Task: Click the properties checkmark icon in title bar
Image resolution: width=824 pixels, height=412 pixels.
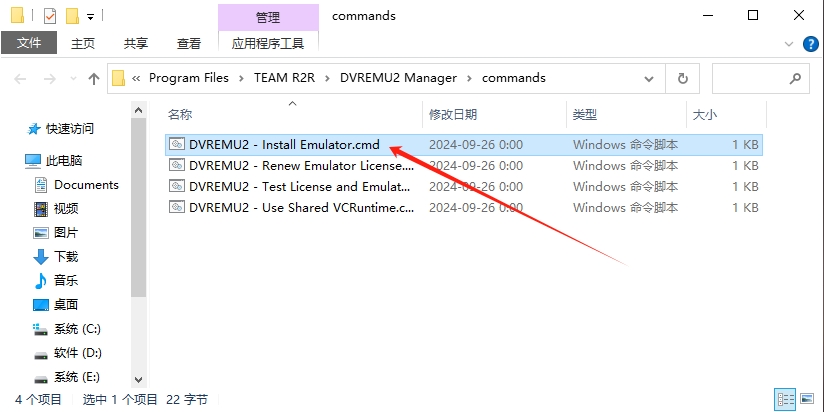Action: [x=50, y=16]
